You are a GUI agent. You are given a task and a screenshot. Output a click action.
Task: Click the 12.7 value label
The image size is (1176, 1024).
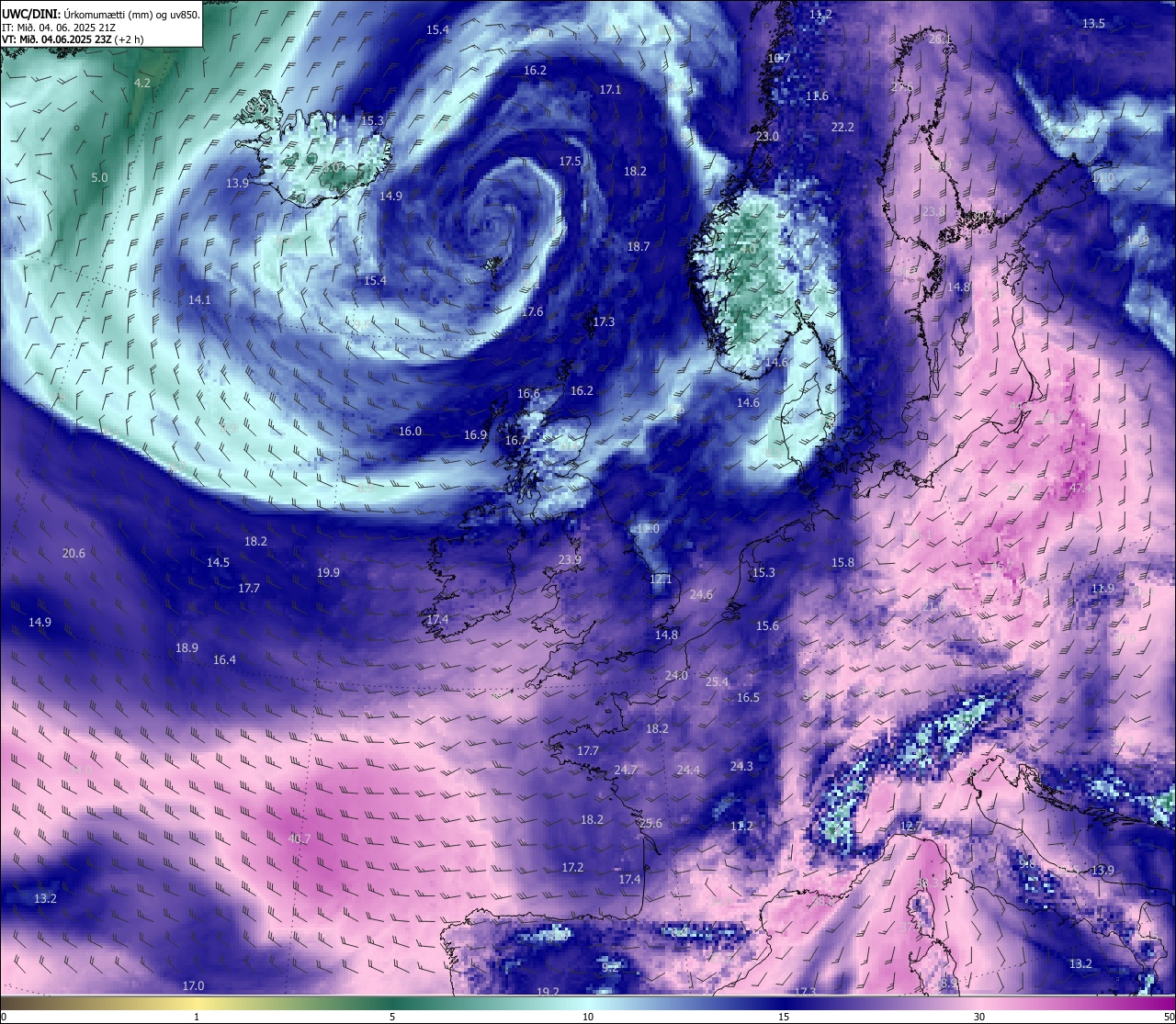910,826
